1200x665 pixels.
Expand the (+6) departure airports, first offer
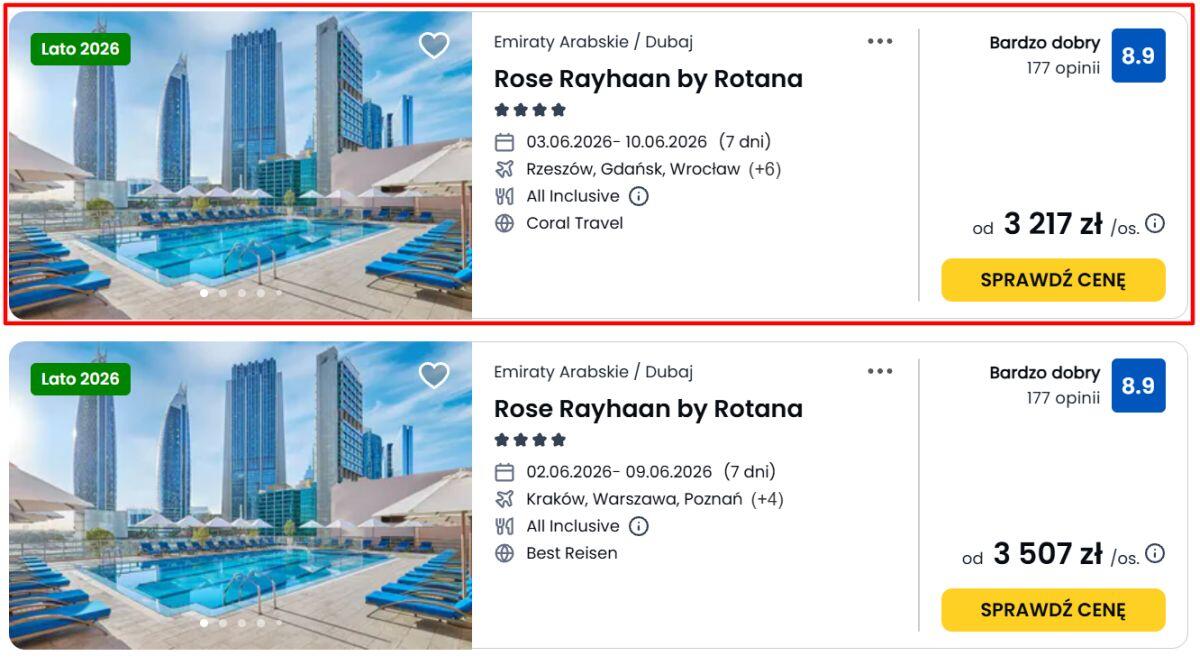765,169
